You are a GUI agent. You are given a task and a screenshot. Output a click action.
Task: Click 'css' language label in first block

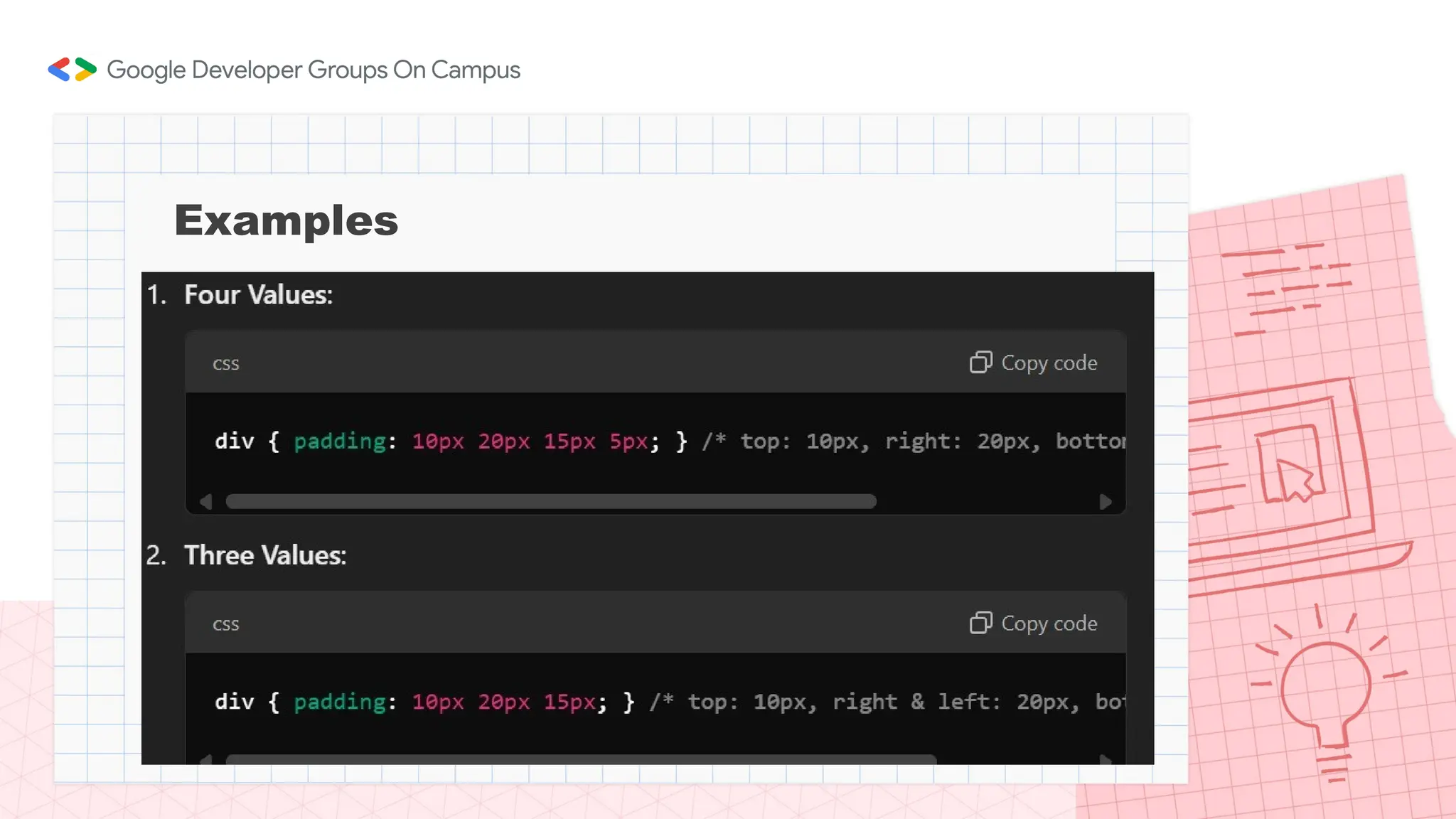[x=225, y=364]
